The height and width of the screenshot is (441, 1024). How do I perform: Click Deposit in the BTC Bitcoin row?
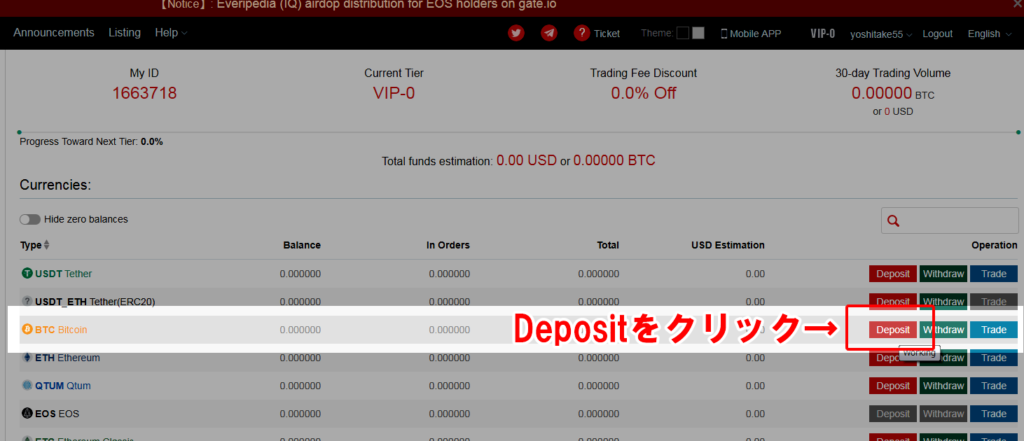893,330
